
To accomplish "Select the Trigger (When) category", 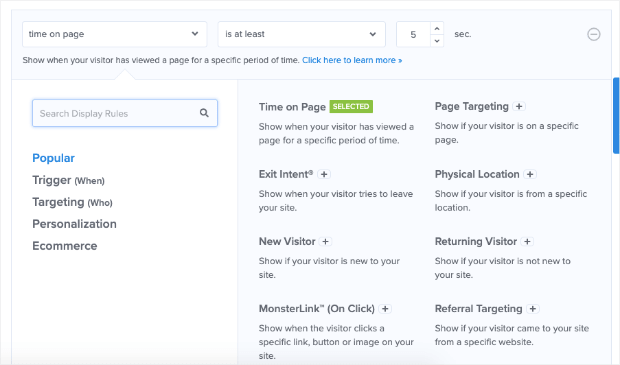I will coord(68,180).
